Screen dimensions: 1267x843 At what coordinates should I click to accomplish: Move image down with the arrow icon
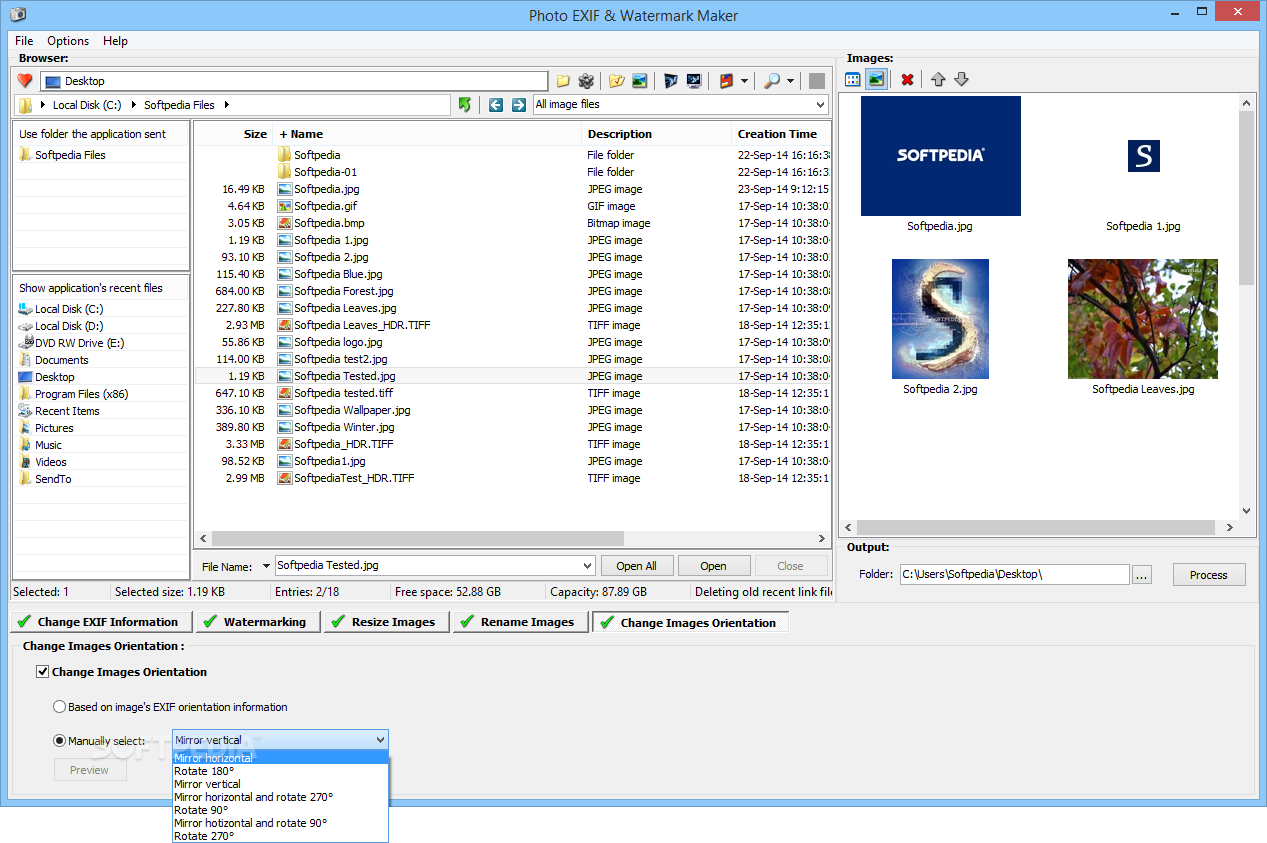point(961,79)
